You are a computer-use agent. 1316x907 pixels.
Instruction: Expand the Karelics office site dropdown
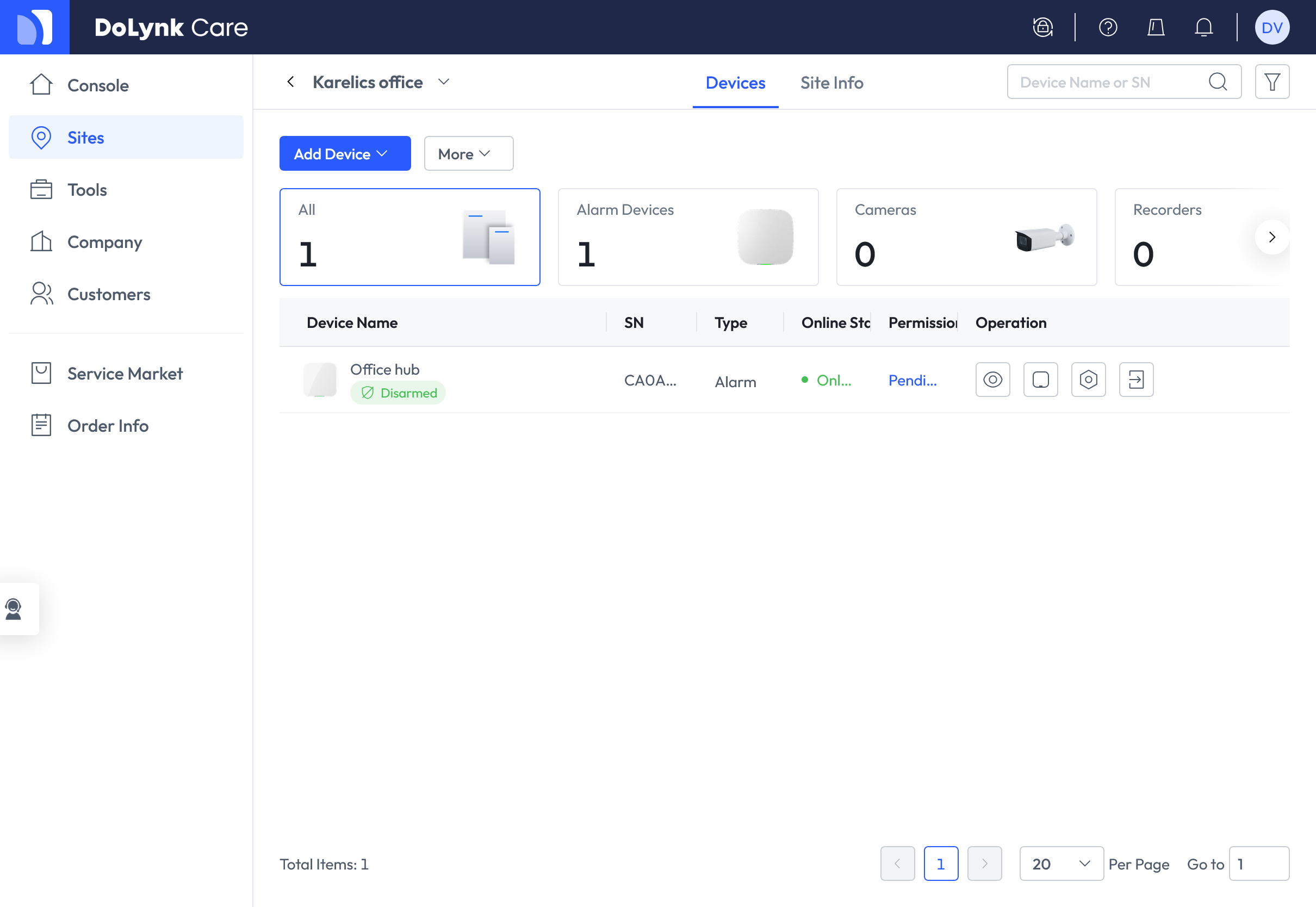[444, 83]
